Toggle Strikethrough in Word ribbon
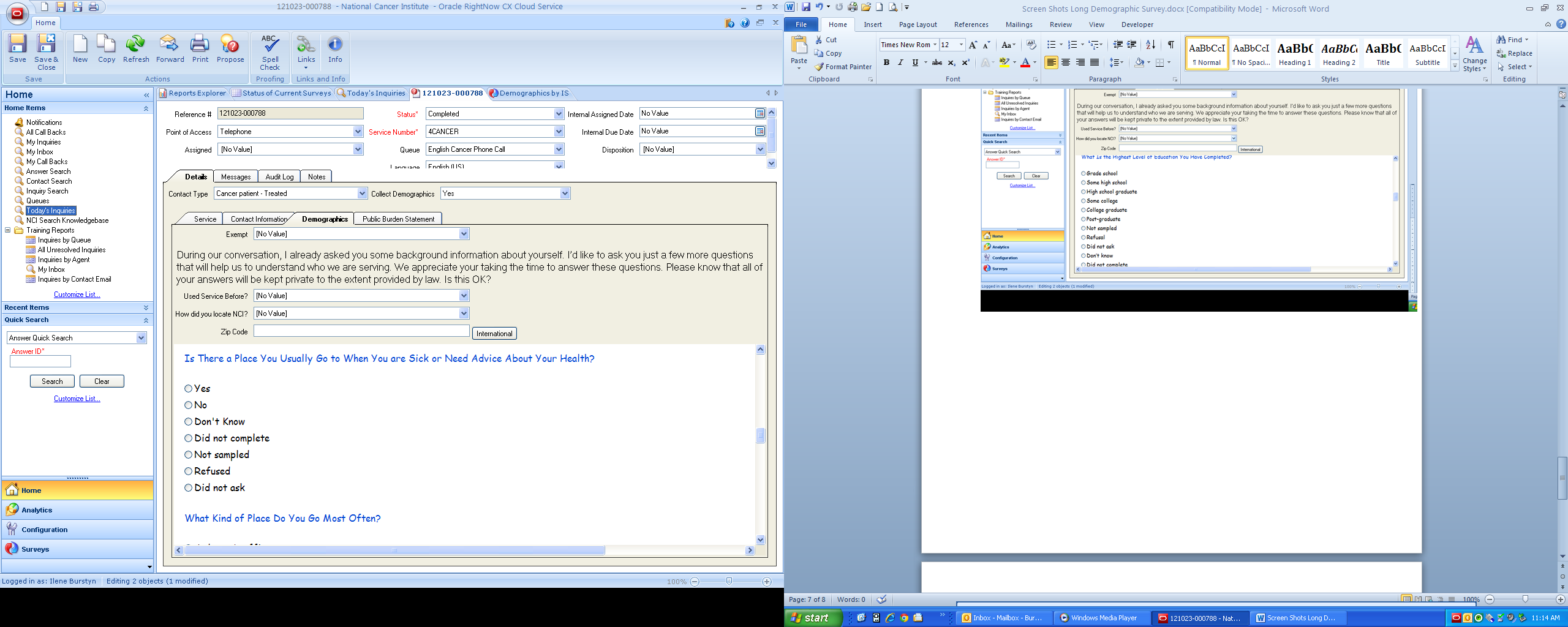Viewport: 1568px width, 627px height. tap(937, 62)
